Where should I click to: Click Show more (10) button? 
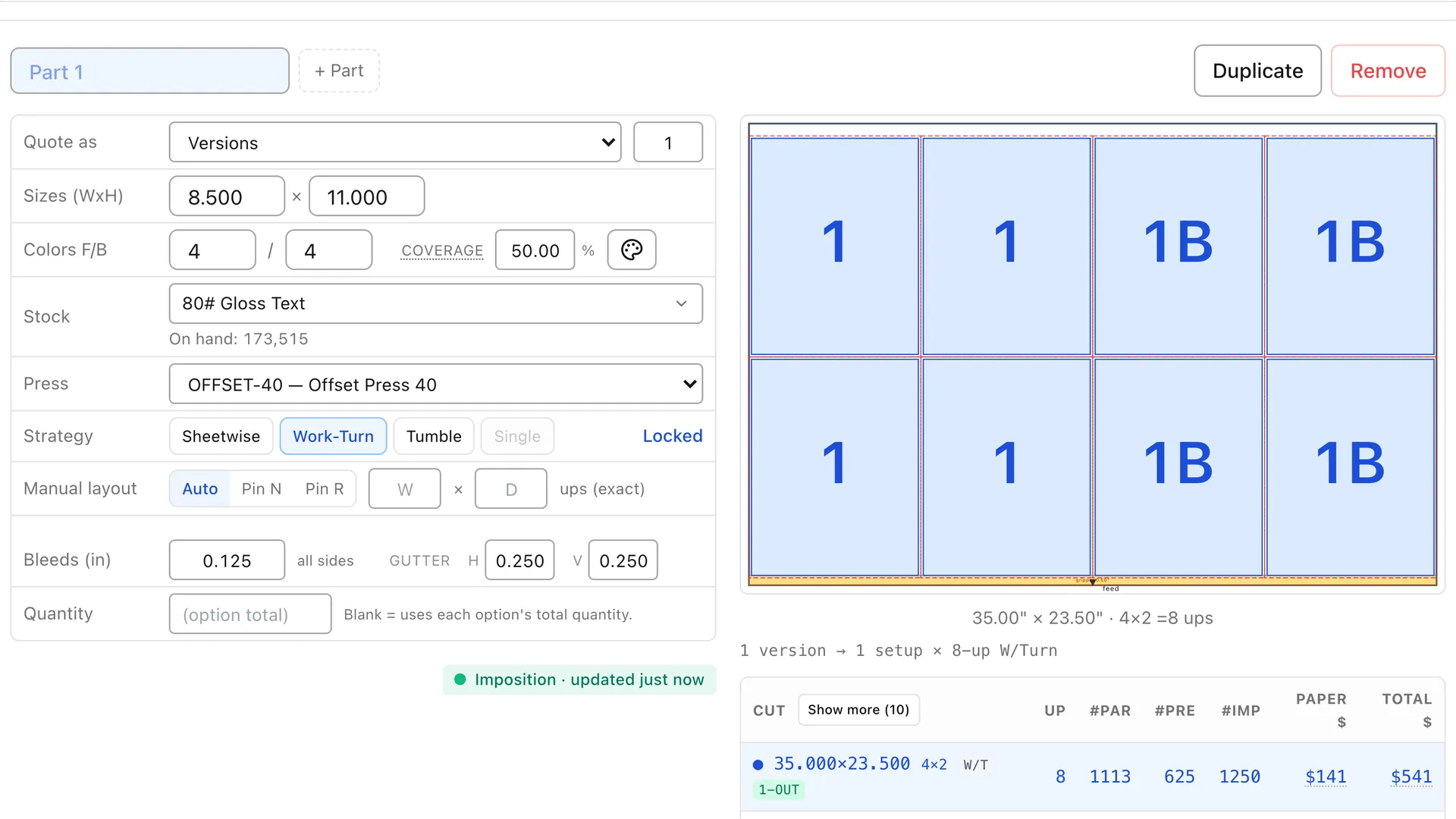858,710
